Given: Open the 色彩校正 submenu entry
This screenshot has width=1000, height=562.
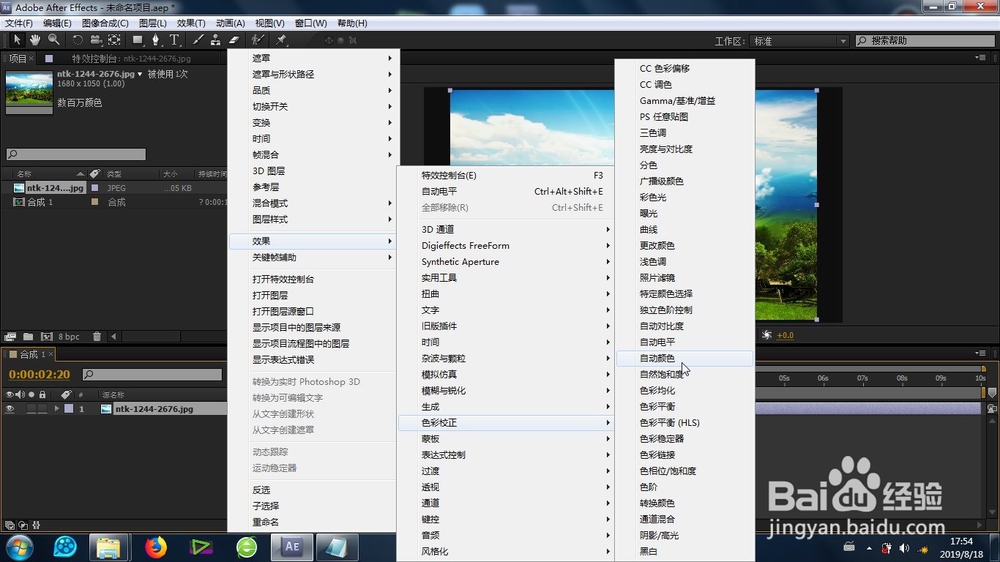Looking at the screenshot, I should point(506,422).
